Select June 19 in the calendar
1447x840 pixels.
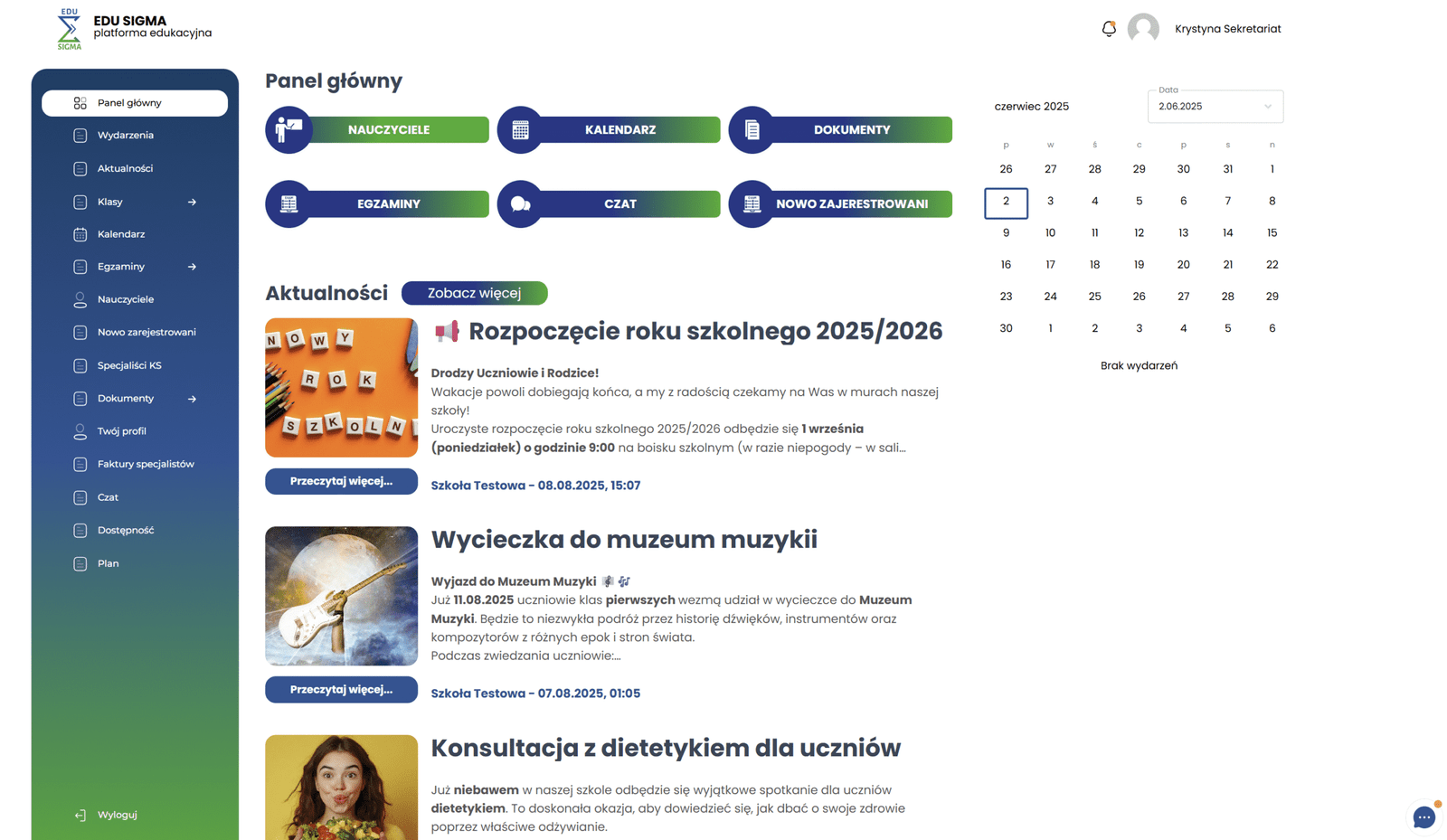tap(1139, 265)
